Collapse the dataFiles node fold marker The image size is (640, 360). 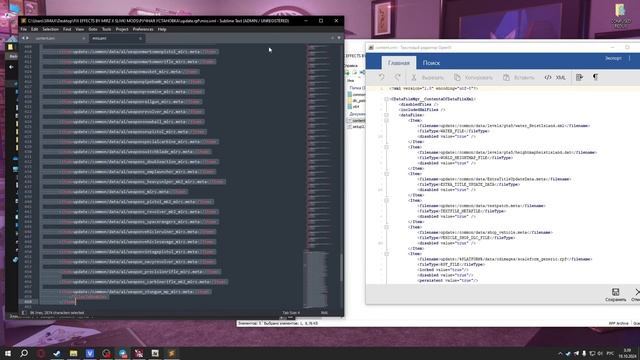point(386,115)
